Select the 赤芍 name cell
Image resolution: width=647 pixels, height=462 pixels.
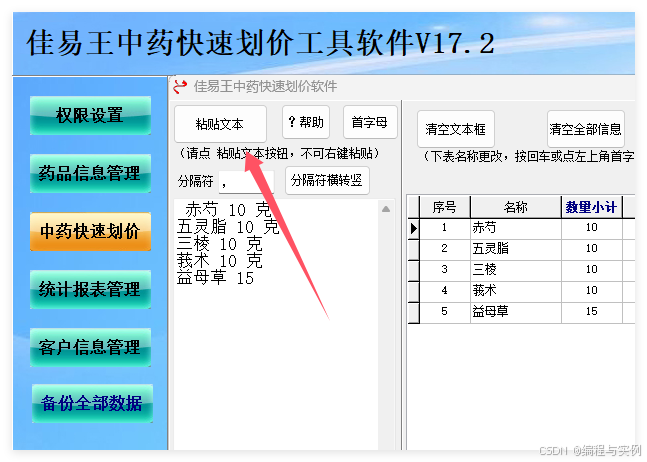coord(516,229)
